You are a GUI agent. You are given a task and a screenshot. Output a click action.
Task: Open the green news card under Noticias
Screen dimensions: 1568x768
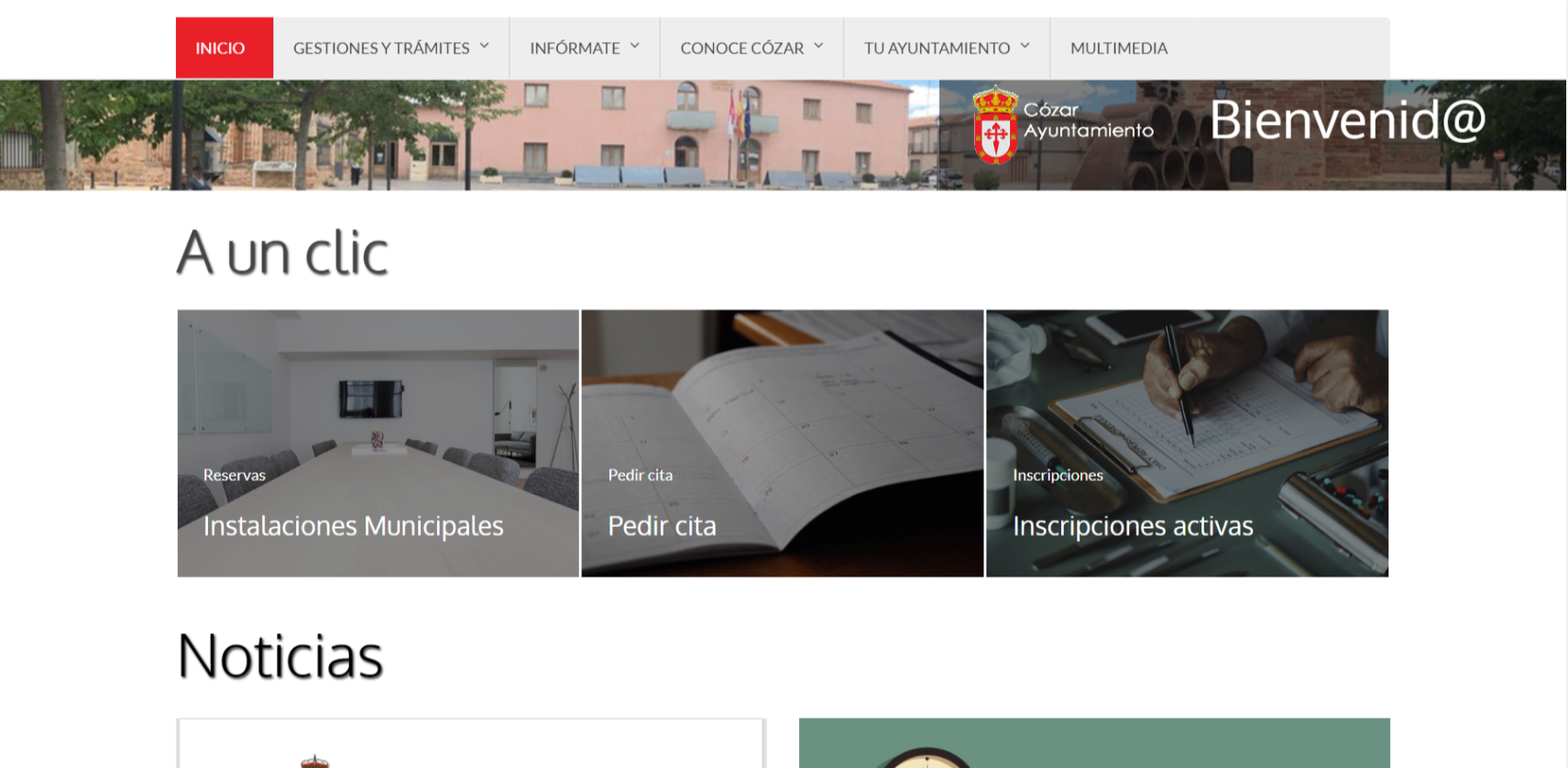click(x=1094, y=743)
